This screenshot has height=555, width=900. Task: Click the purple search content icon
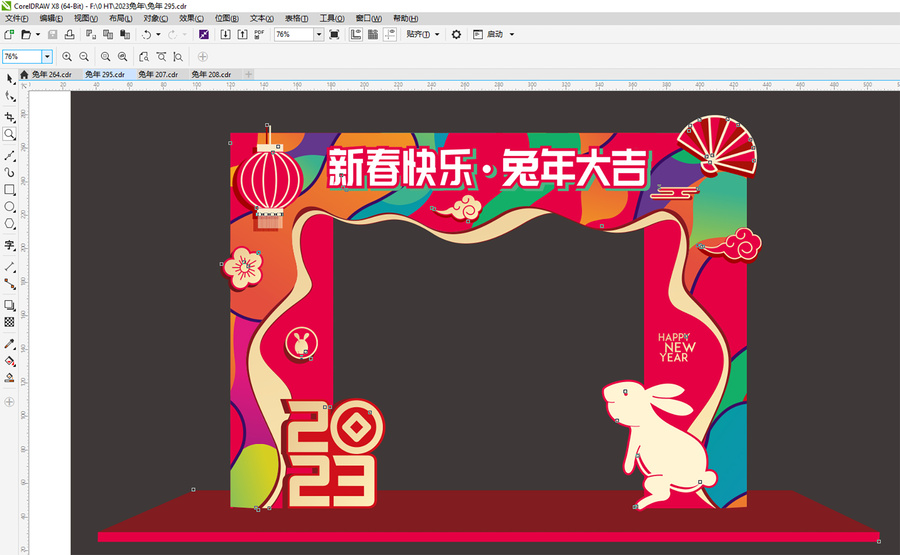point(204,34)
